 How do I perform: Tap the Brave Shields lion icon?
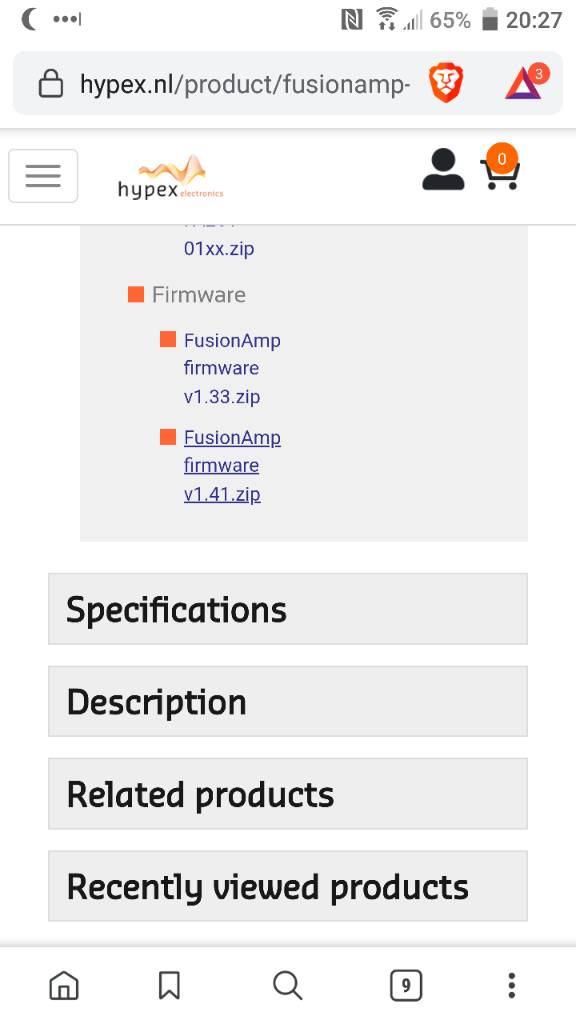(x=446, y=84)
